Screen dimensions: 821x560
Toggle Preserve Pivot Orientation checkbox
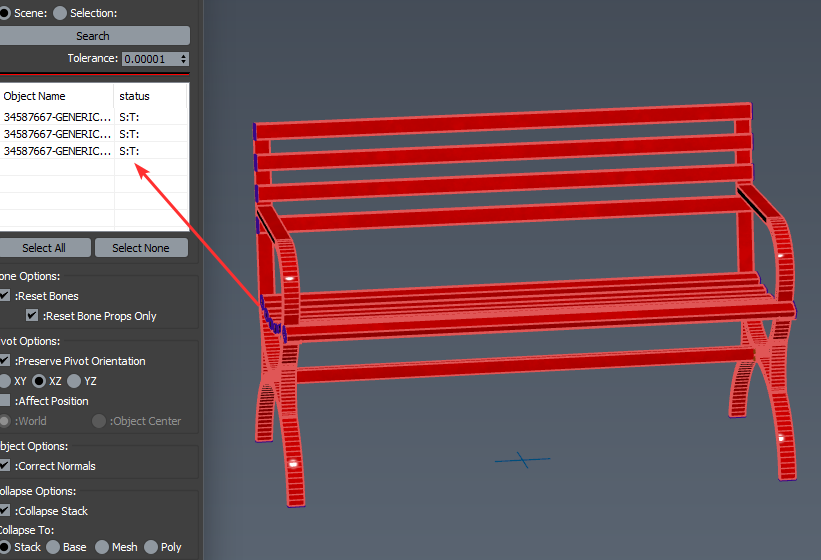[x=5, y=361]
